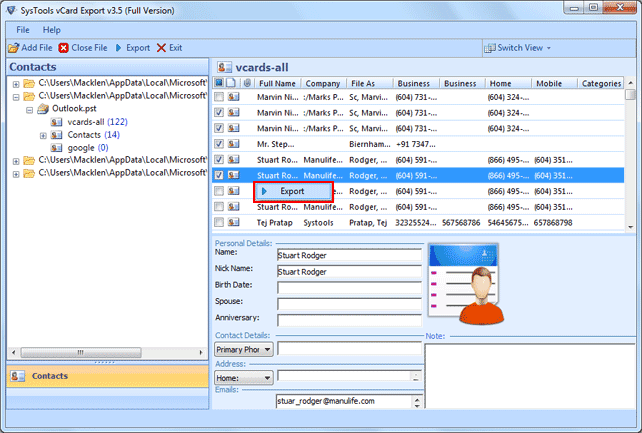Open the Help menu

pos(52,30)
